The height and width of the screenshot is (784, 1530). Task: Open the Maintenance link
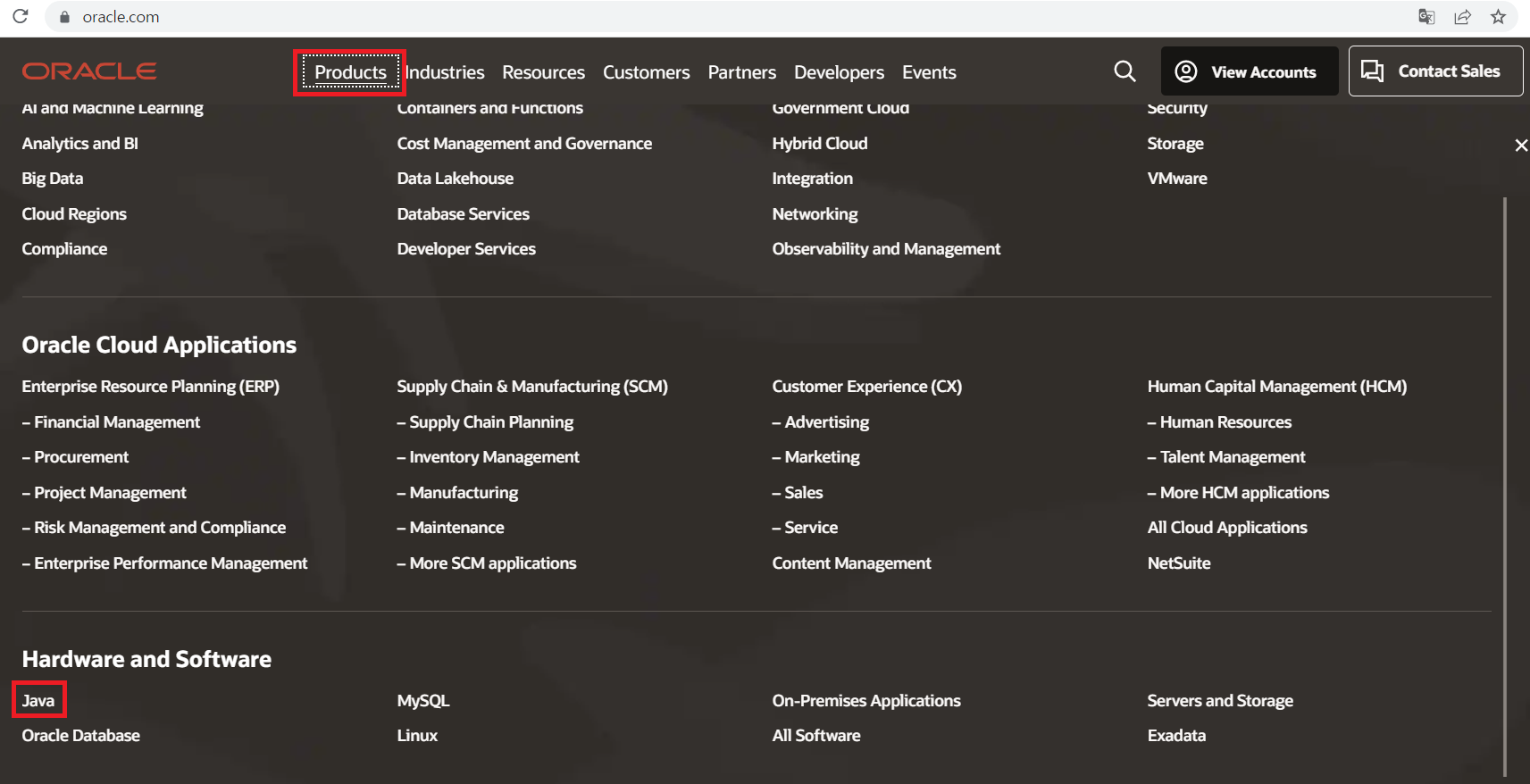tap(450, 528)
